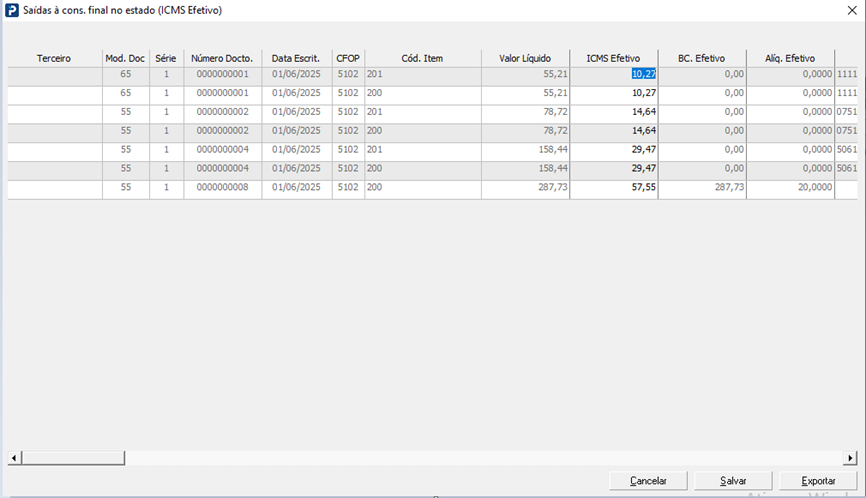Click Mod. Doc 65 in first row
This screenshot has height=498, width=866.
click(125, 75)
